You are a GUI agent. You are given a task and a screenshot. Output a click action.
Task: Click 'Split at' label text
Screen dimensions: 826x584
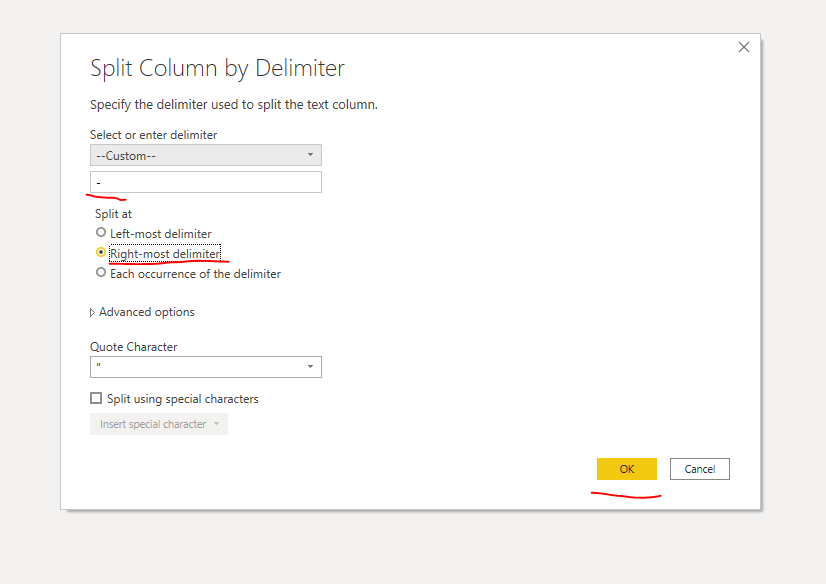coord(113,214)
